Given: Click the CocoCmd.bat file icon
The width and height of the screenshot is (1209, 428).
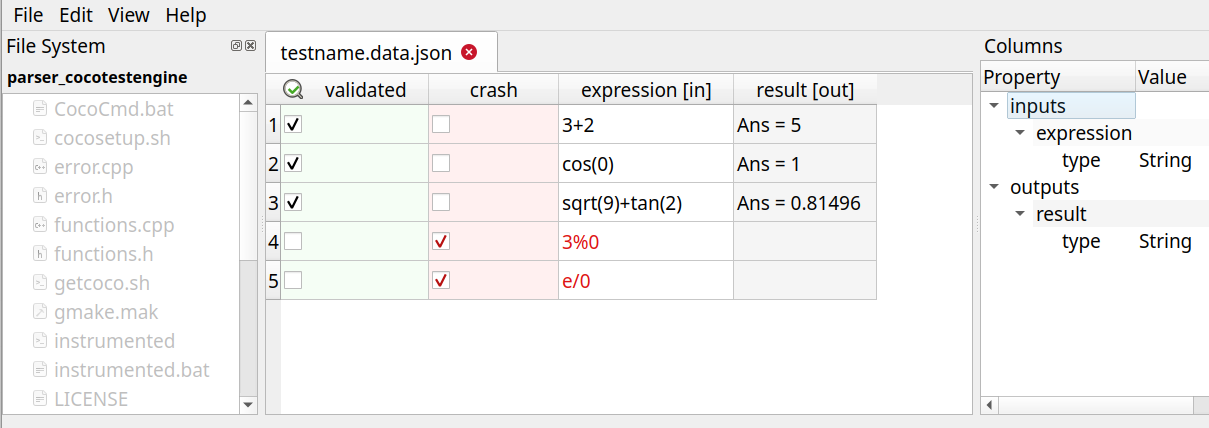Looking at the screenshot, I should (x=41, y=109).
